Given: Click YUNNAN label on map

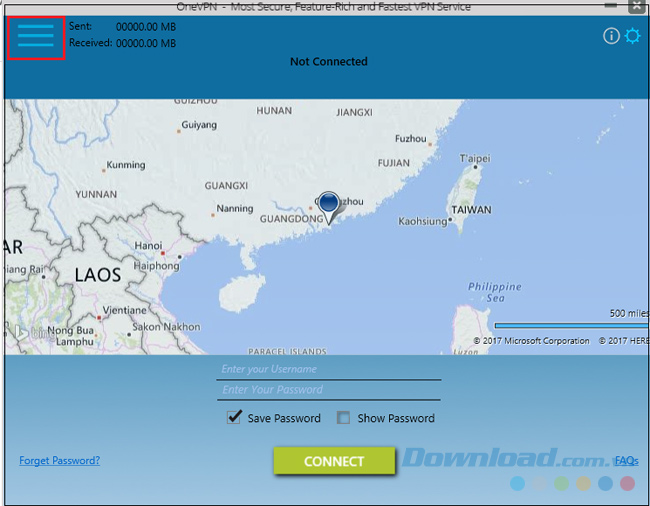Looking at the screenshot, I should click(x=96, y=194).
